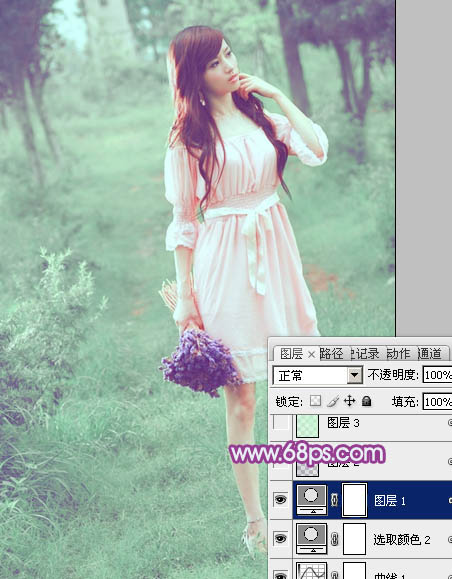Select the layer mask of 选取颜色 2
452x579 pixels.
click(x=355, y=539)
